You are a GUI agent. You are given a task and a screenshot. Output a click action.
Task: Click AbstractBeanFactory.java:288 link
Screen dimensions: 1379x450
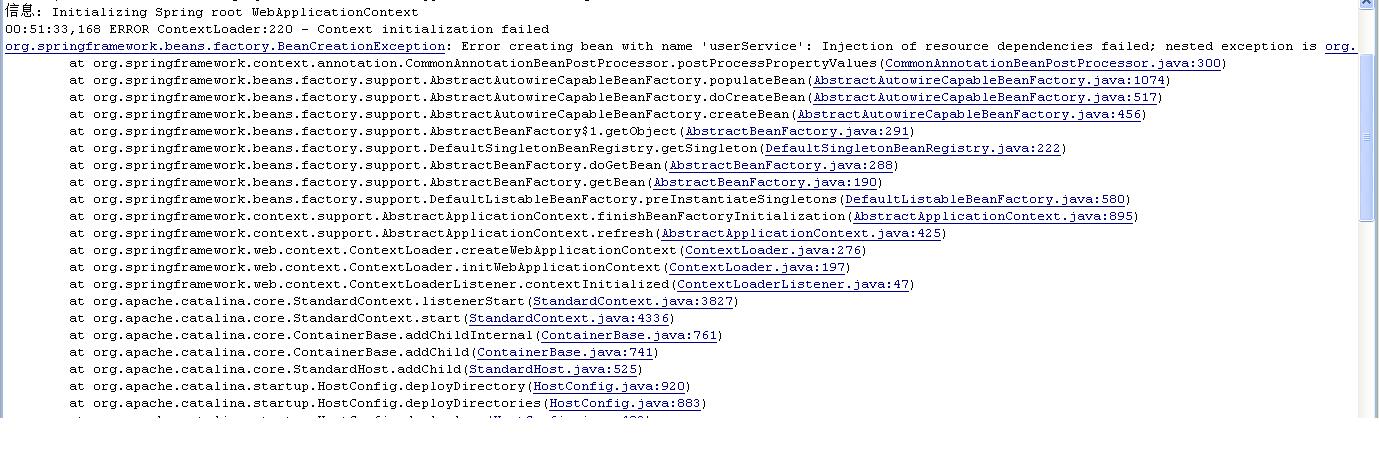(781, 165)
